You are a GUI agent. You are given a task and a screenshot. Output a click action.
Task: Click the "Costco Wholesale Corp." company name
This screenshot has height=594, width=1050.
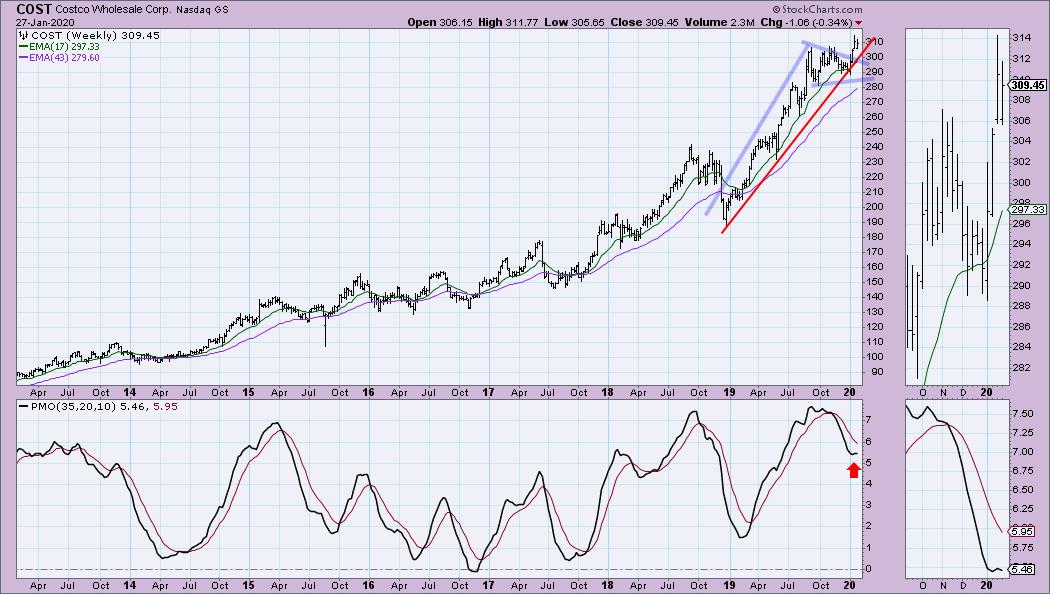click(113, 10)
